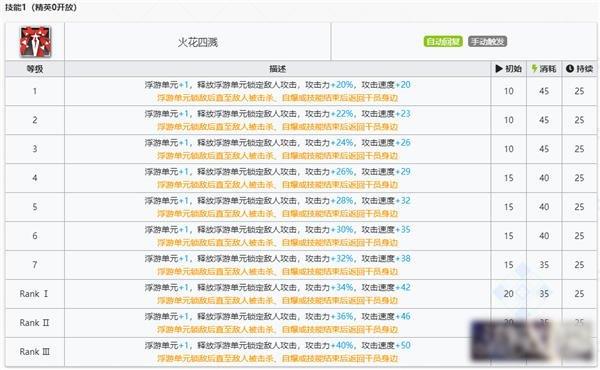Click duration 25 in level 3 row
600x370 pixels.
pos(579,149)
